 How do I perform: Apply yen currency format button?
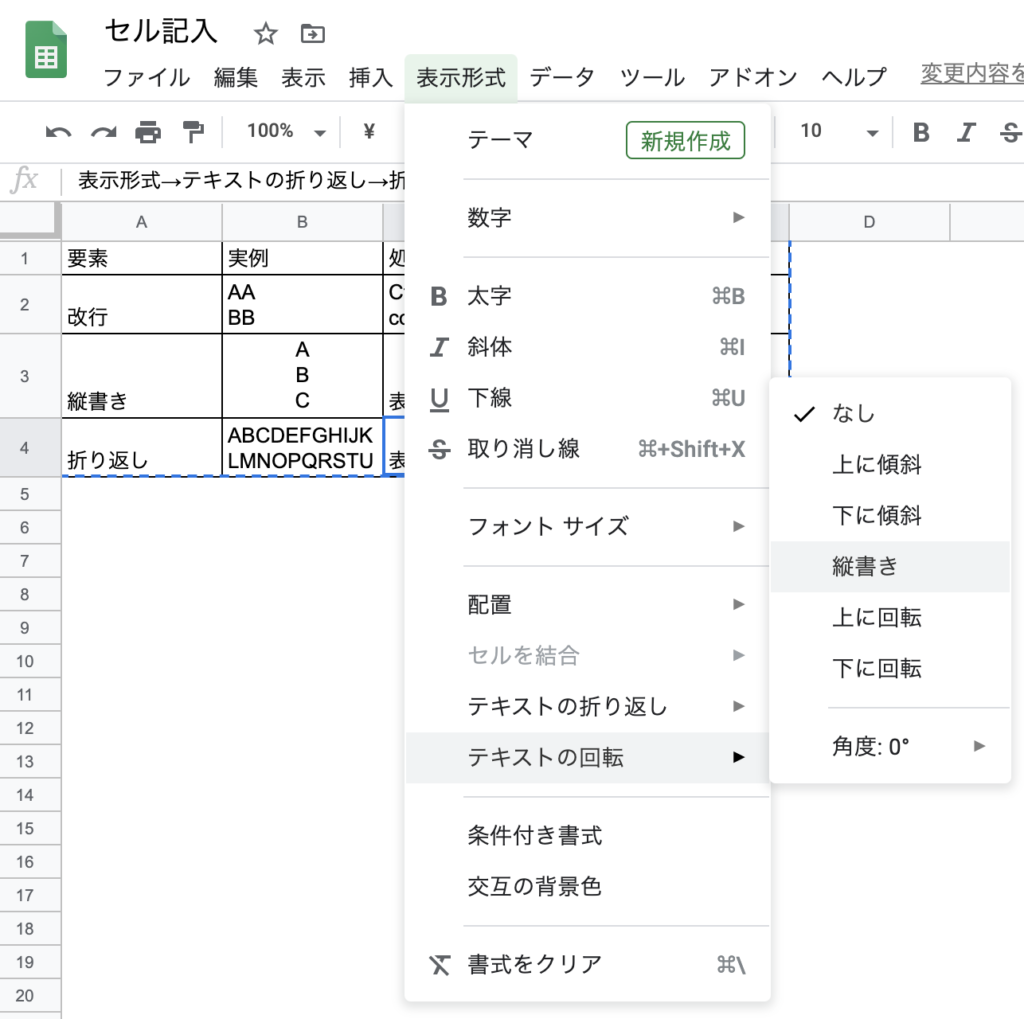369,131
